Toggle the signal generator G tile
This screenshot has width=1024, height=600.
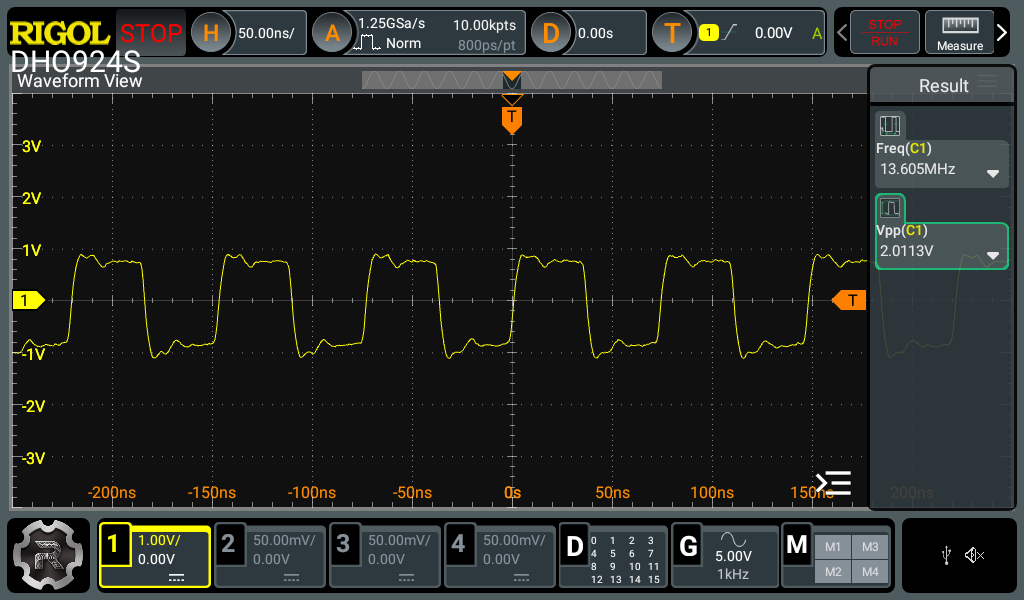[725, 556]
